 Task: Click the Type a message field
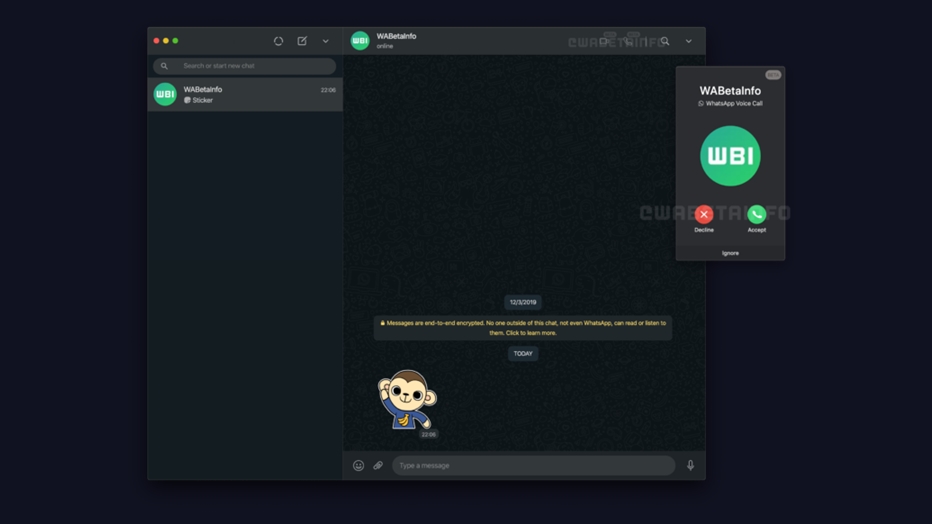(x=533, y=465)
